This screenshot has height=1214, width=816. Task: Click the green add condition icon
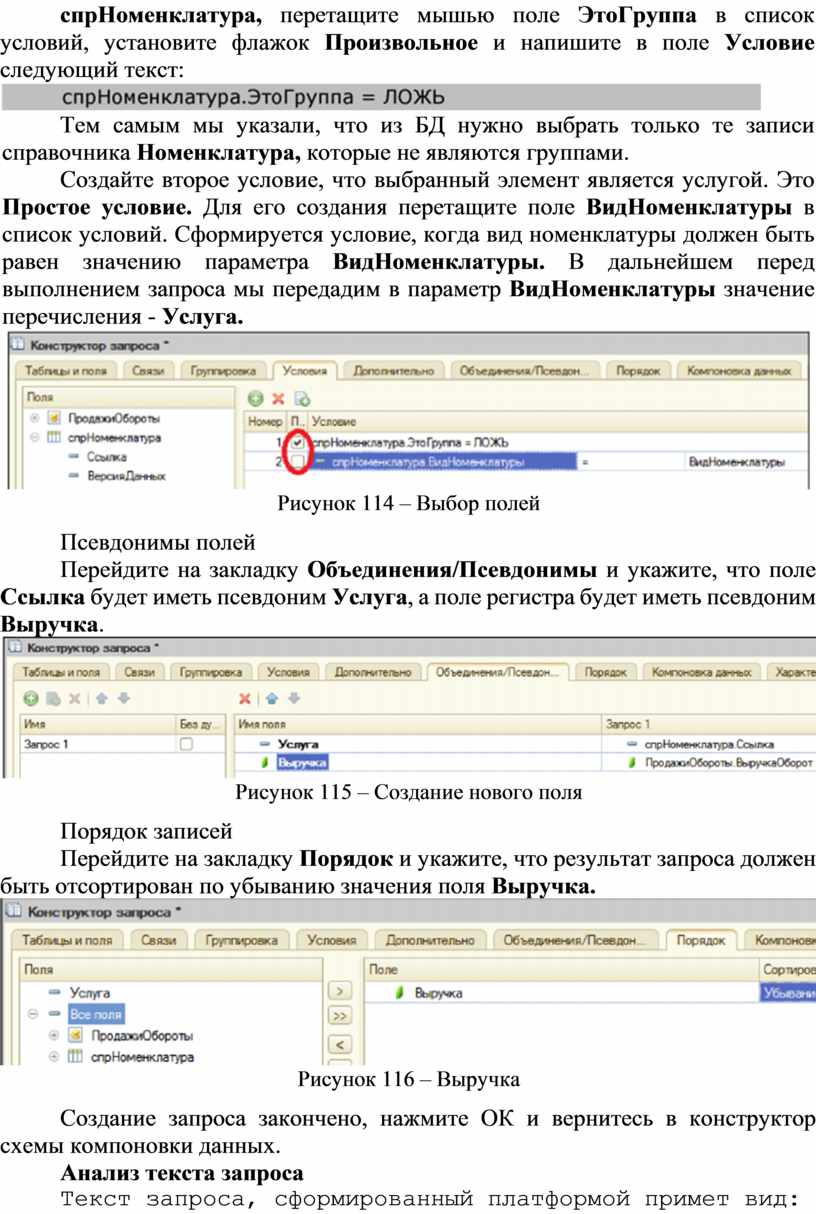(256, 398)
